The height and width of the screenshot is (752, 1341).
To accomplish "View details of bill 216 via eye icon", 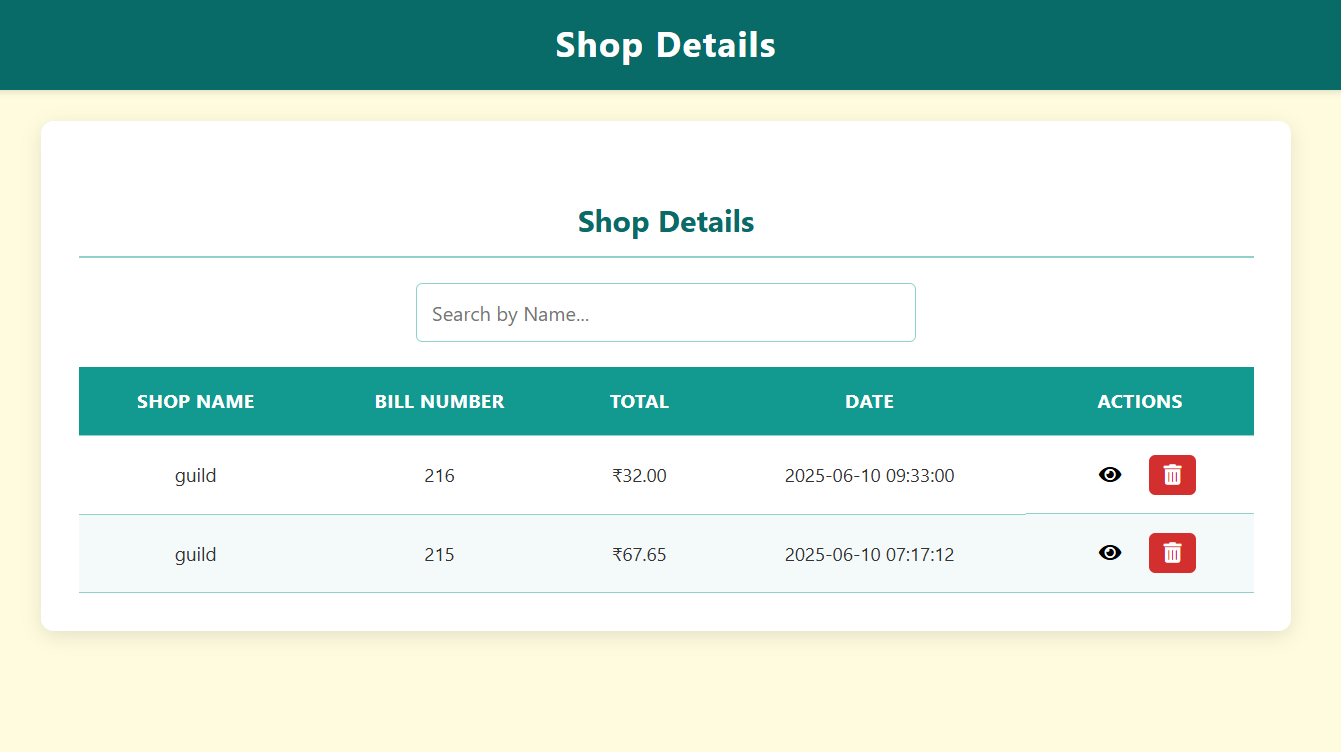I will pos(1110,475).
